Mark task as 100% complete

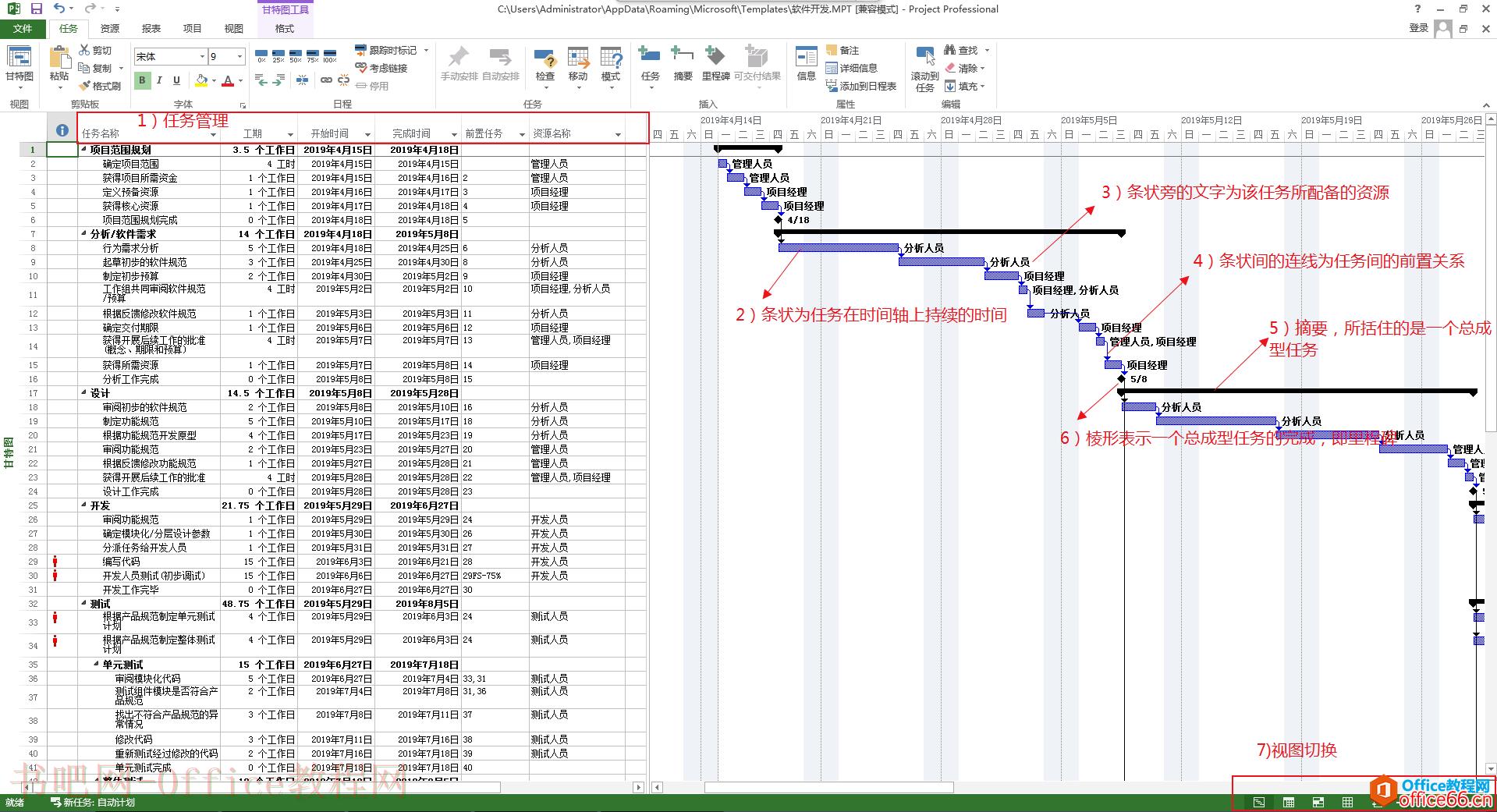click(330, 55)
